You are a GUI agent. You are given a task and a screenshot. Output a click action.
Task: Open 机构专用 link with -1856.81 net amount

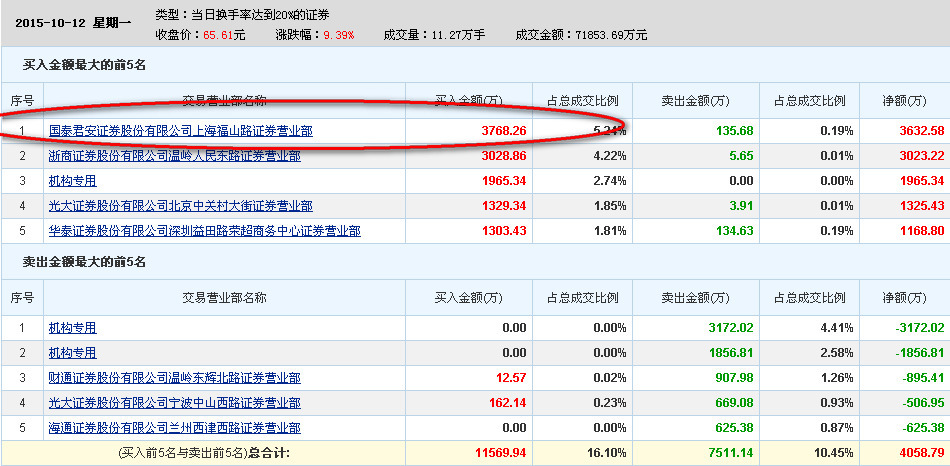[72, 353]
